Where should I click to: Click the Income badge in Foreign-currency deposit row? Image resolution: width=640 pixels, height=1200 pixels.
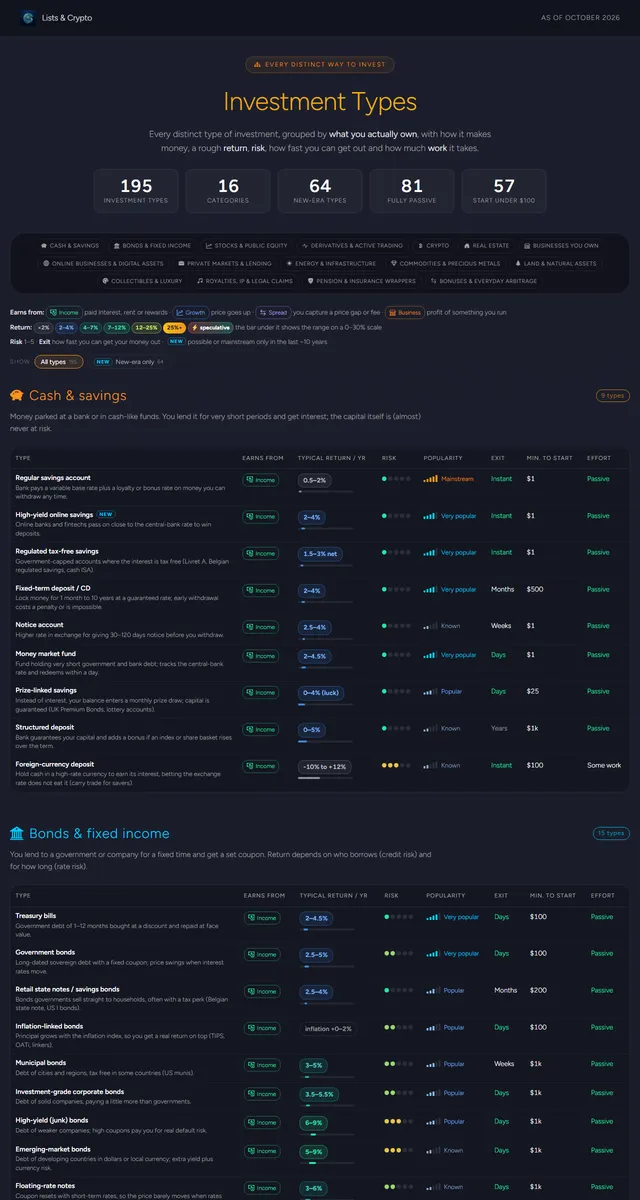click(x=260, y=766)
